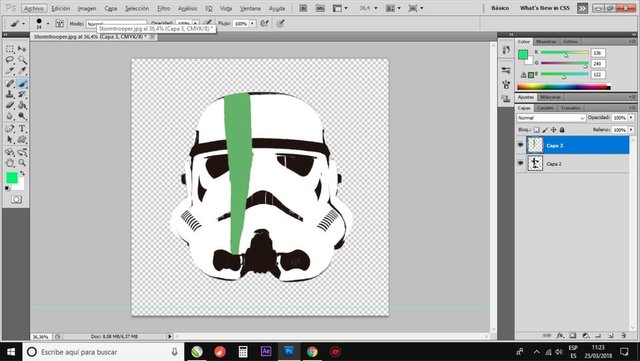Select the Pen tool
Screen dimensions: 640x361
pos(10,129)
